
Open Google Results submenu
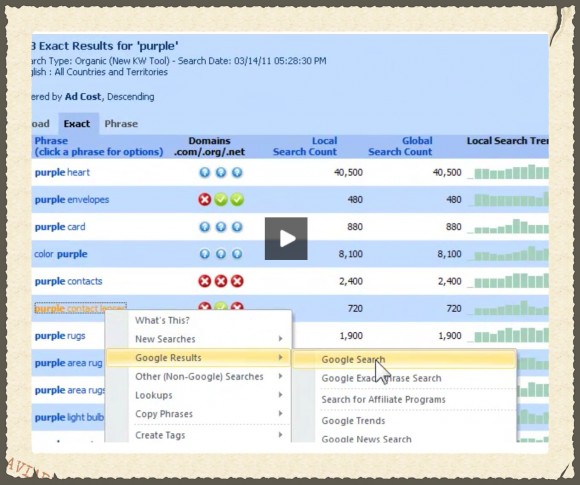point(198,358)
